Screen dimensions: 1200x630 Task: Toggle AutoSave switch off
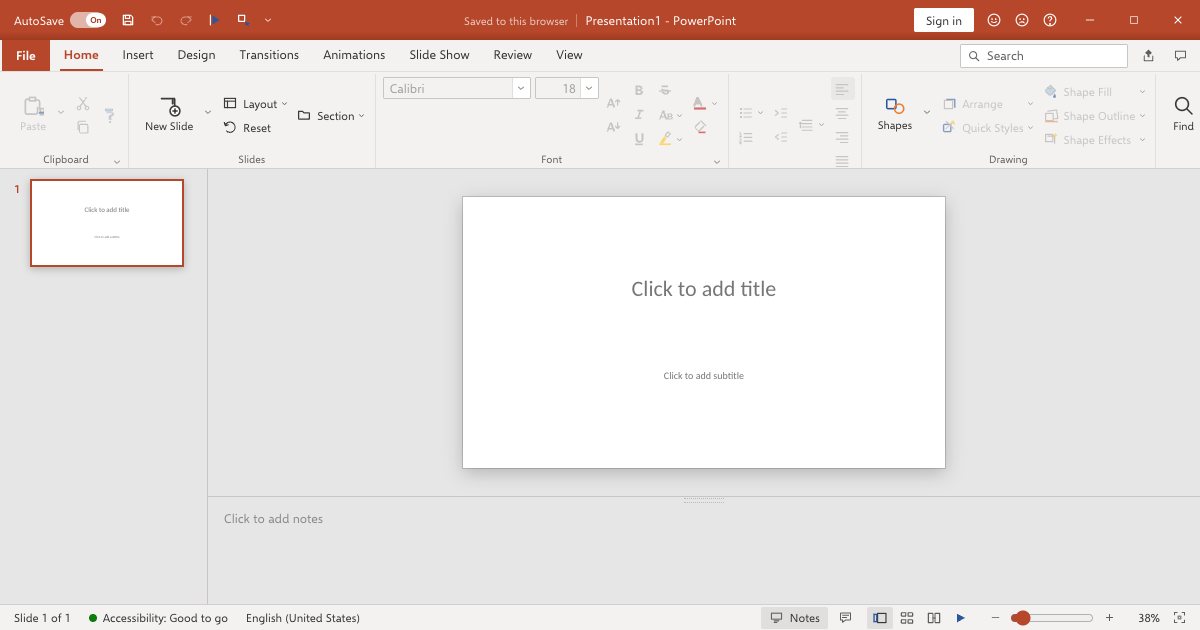(88, 20)
